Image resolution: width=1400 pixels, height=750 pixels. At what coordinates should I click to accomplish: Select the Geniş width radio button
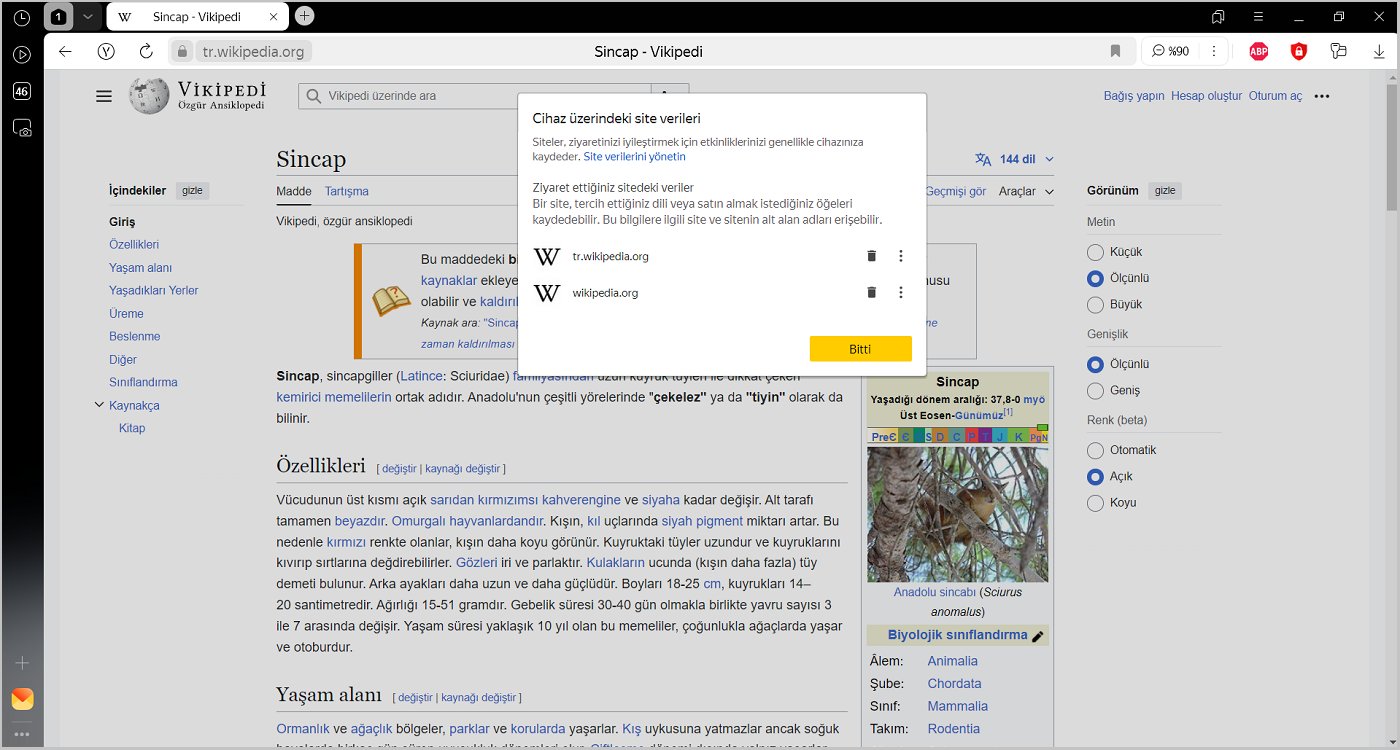coord(1095,390)
